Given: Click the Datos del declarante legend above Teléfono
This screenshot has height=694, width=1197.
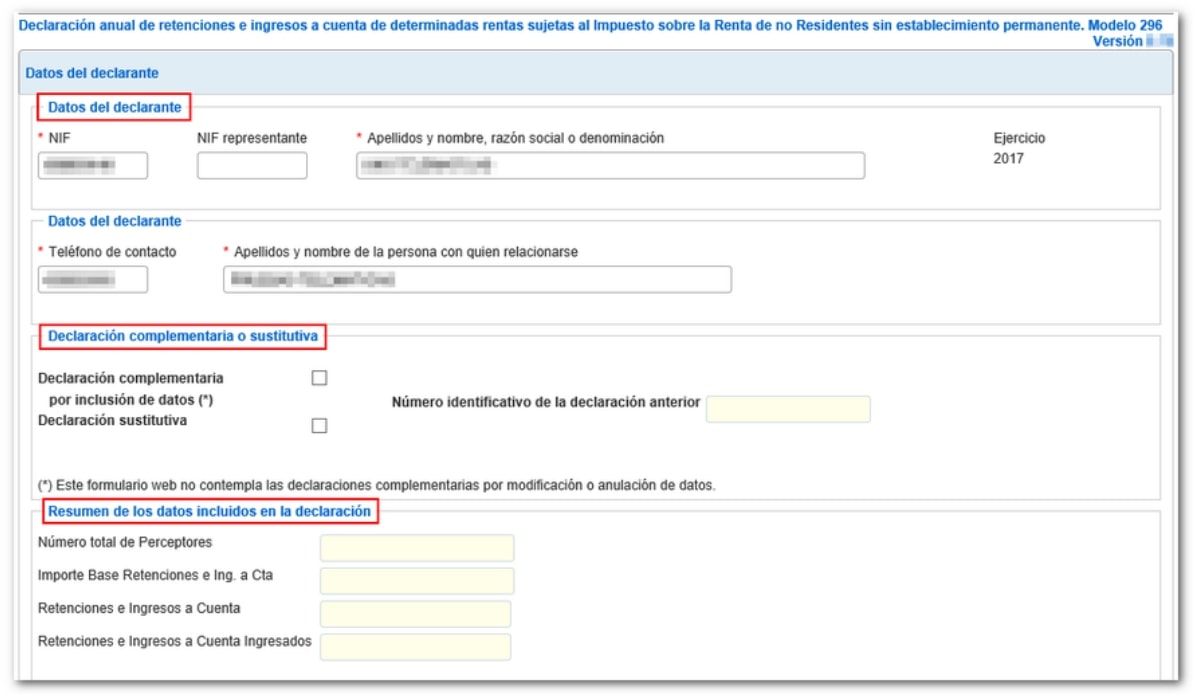Looking at the screenshot, I should [x=115, y=221].
